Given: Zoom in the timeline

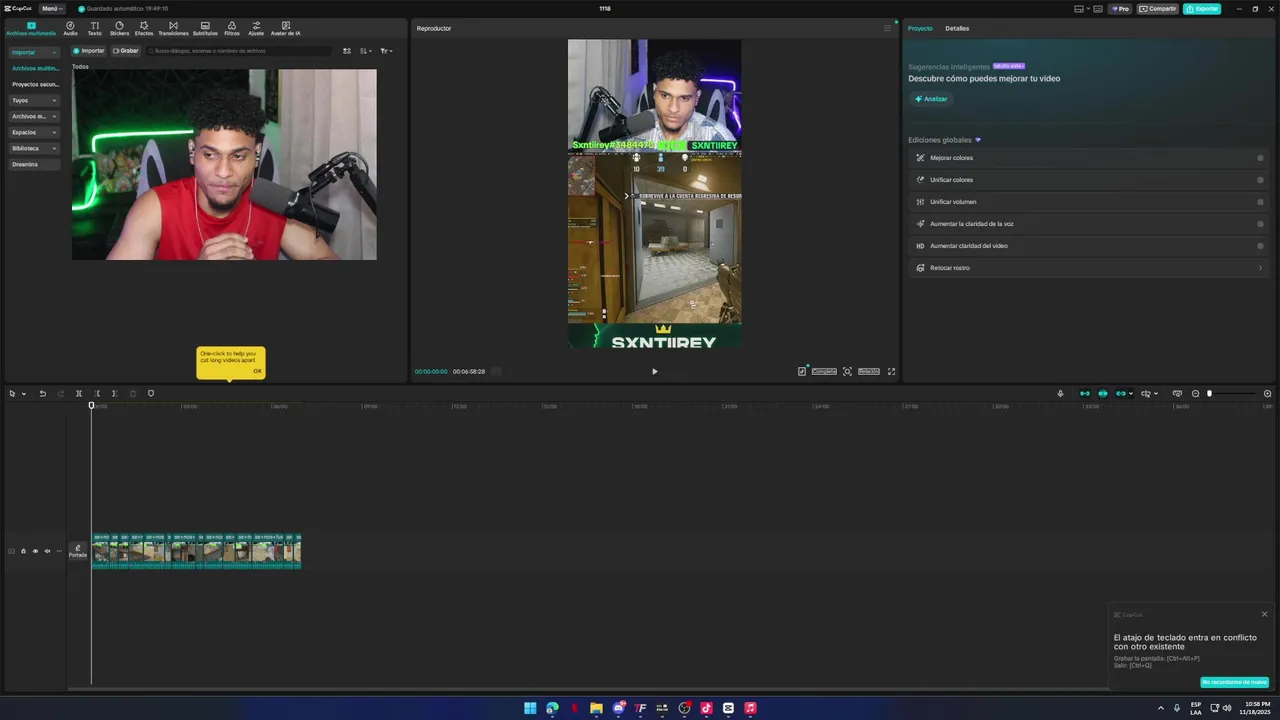Looking at the screenshot, I should pyautogui.click(x=1268, y=393).
